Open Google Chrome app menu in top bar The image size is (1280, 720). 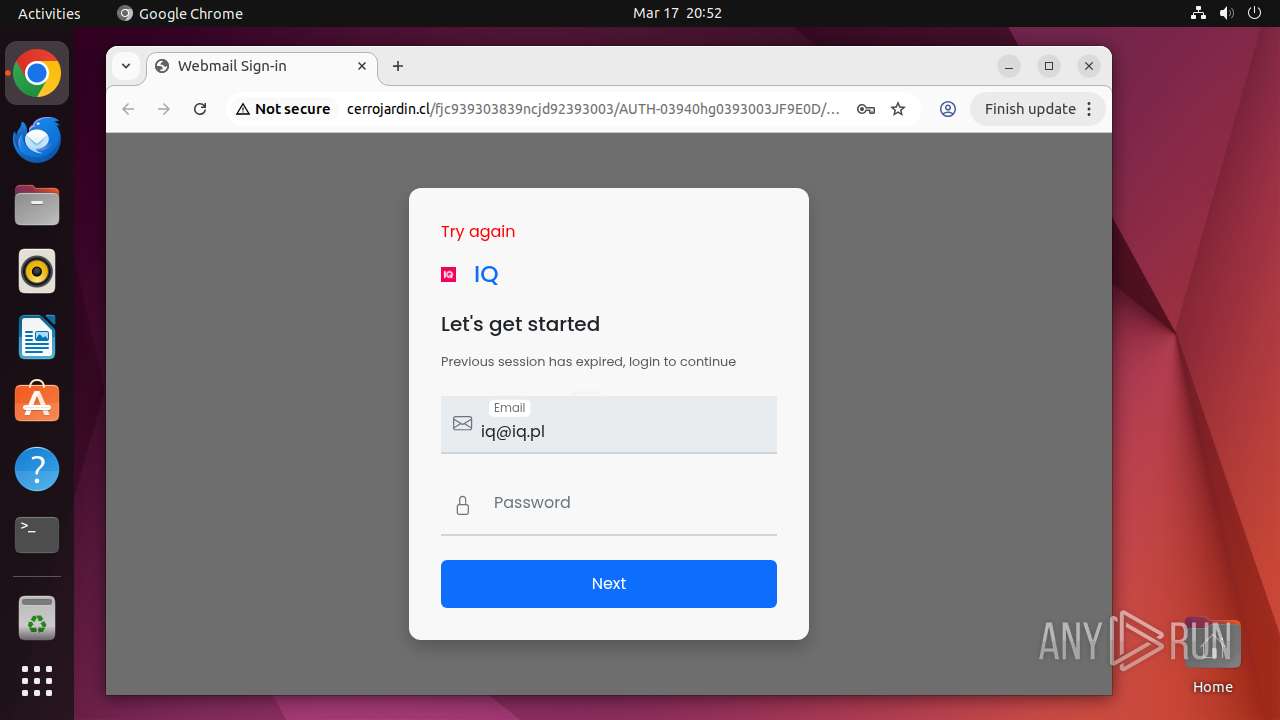[x=180, y=13]
